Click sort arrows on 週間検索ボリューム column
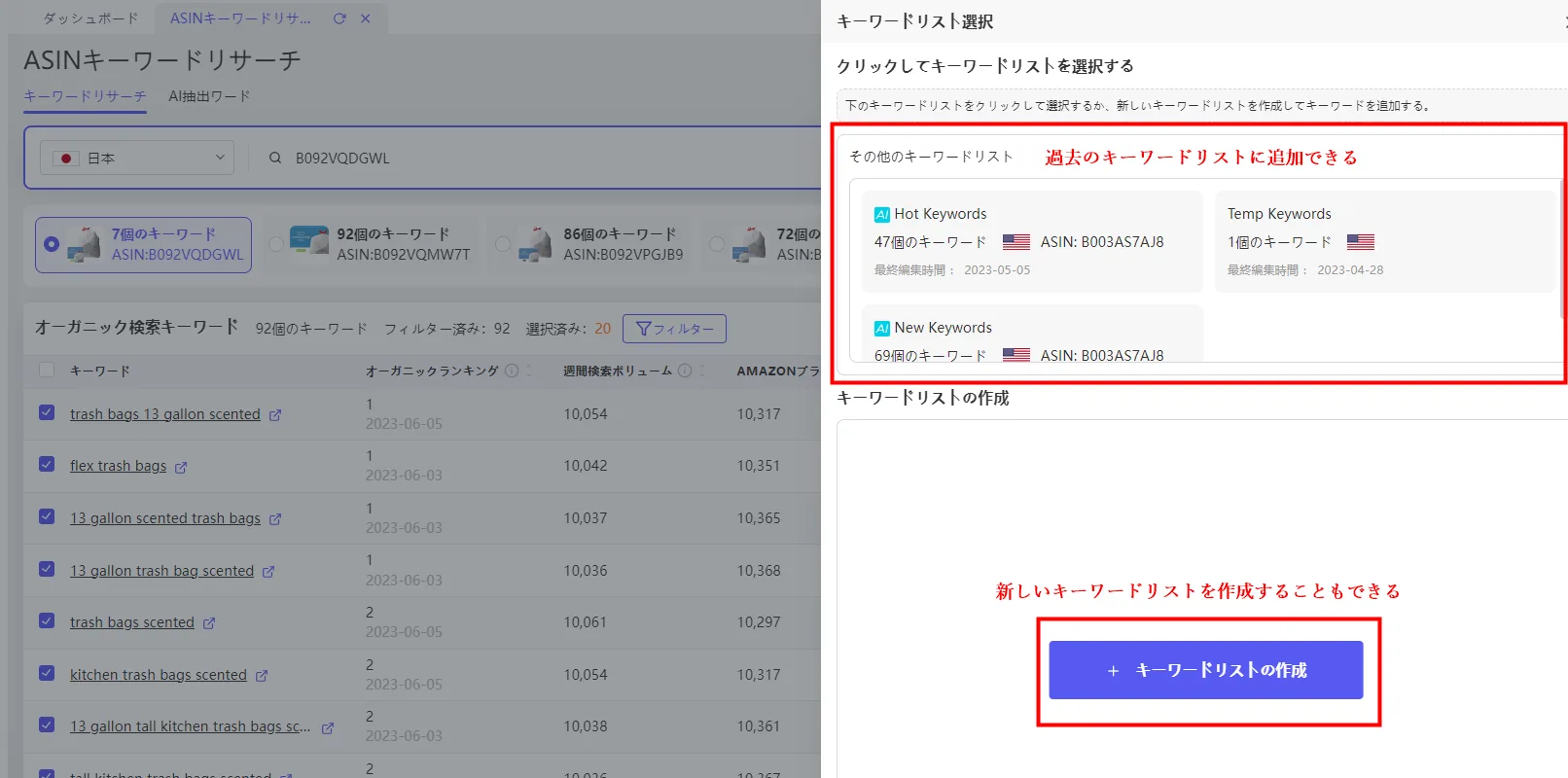The height and width of the screenshot is (778, 1568). coord(702,371)
